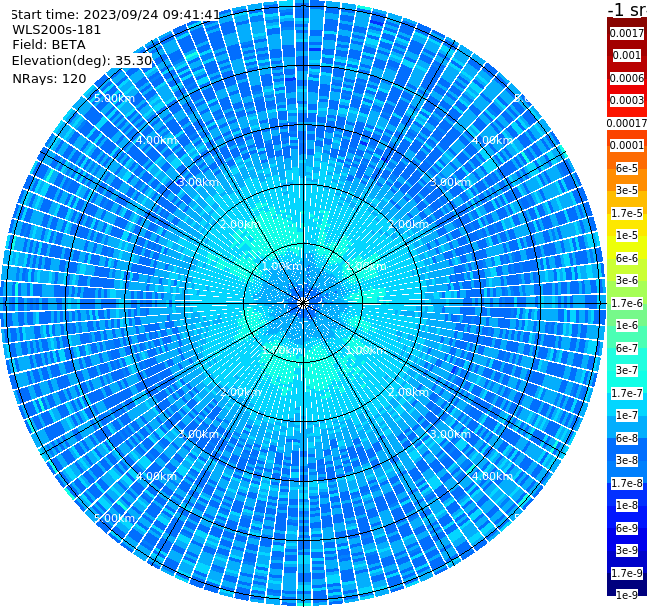Select the 3e-9 colorbar label
Viewport: 647px width, 607px height.
click(x=627, y=550)
